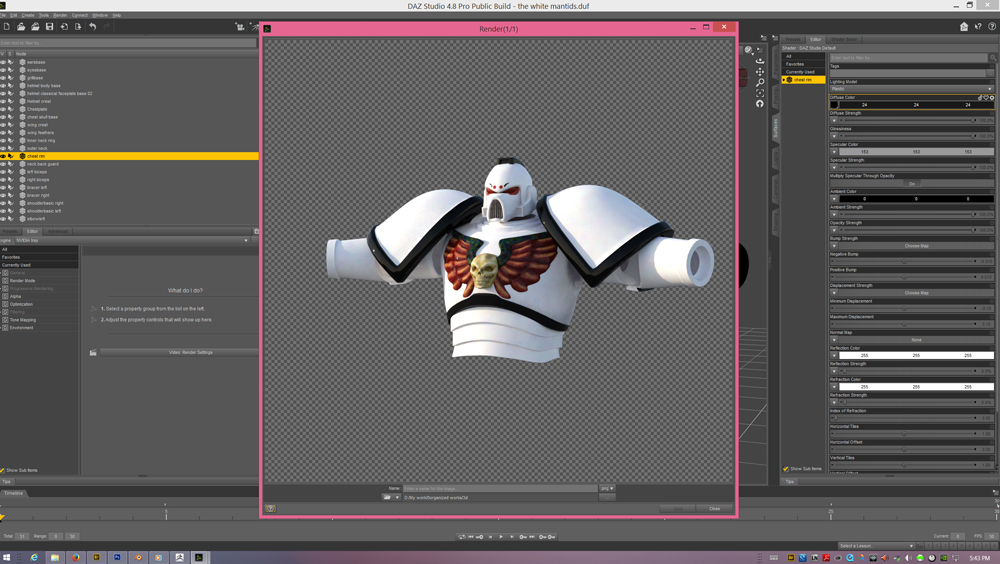Select the viewport zoom magnifier tool
Screen dimensions: 1000x564
pos(760,82)
